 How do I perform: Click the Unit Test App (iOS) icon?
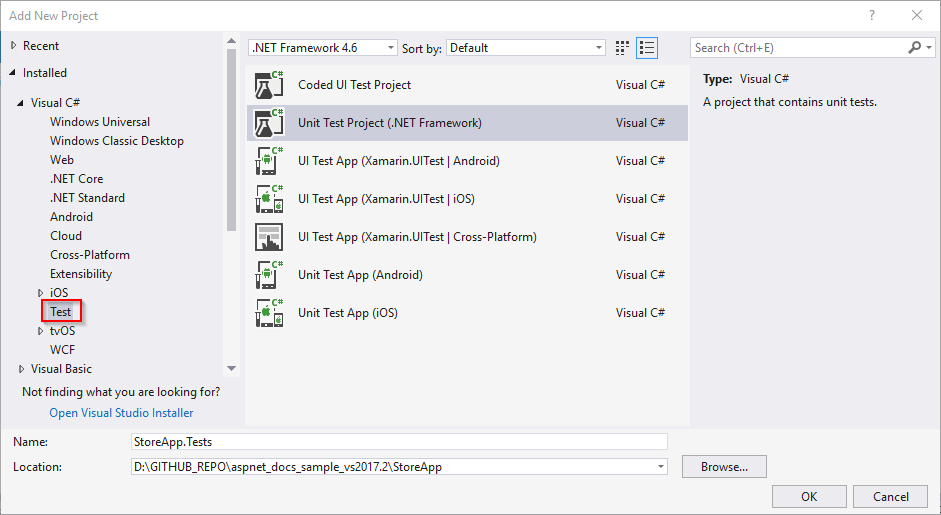coord(270,313)
